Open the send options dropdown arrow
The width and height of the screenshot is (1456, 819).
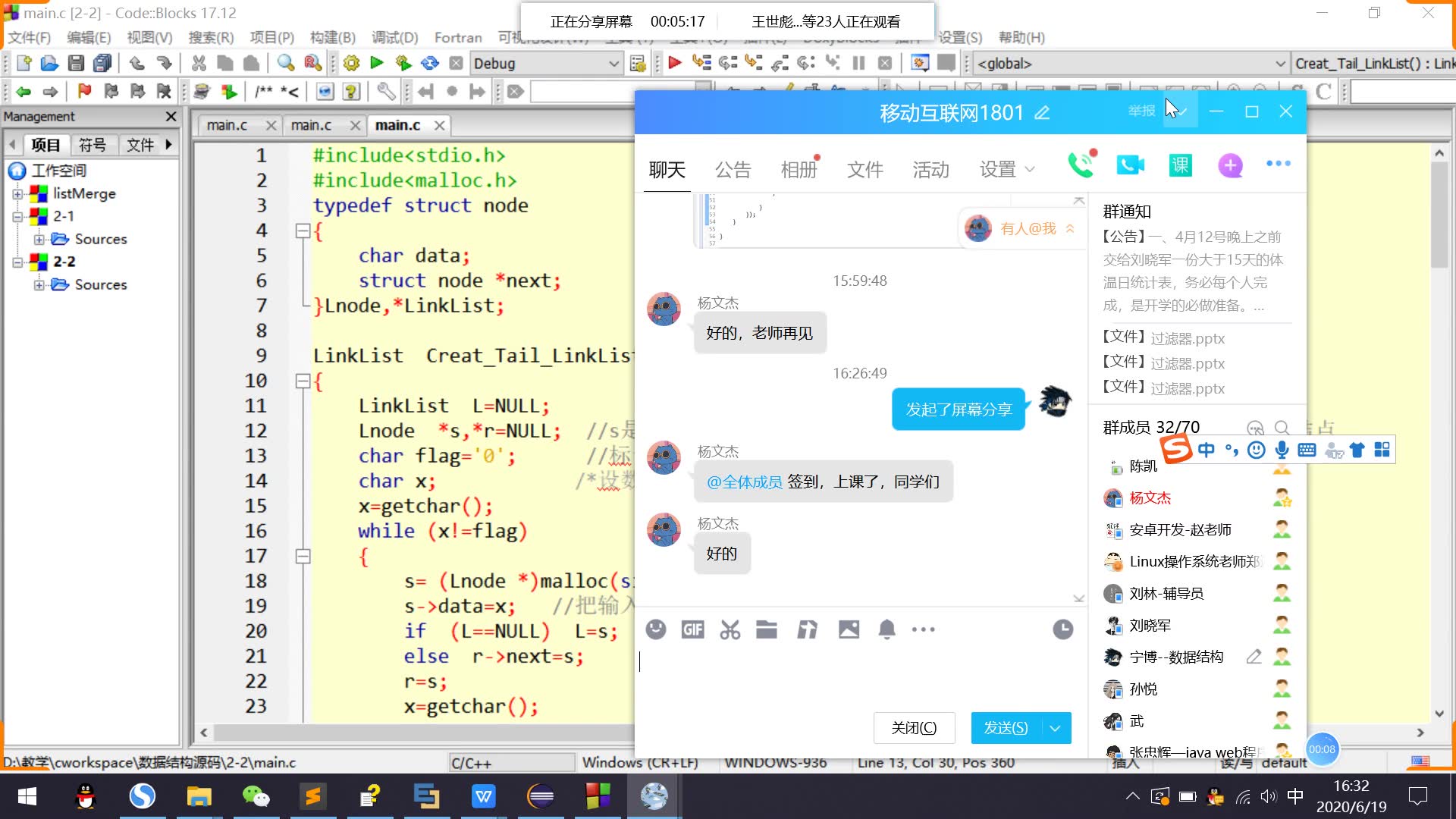(1056, 728)
